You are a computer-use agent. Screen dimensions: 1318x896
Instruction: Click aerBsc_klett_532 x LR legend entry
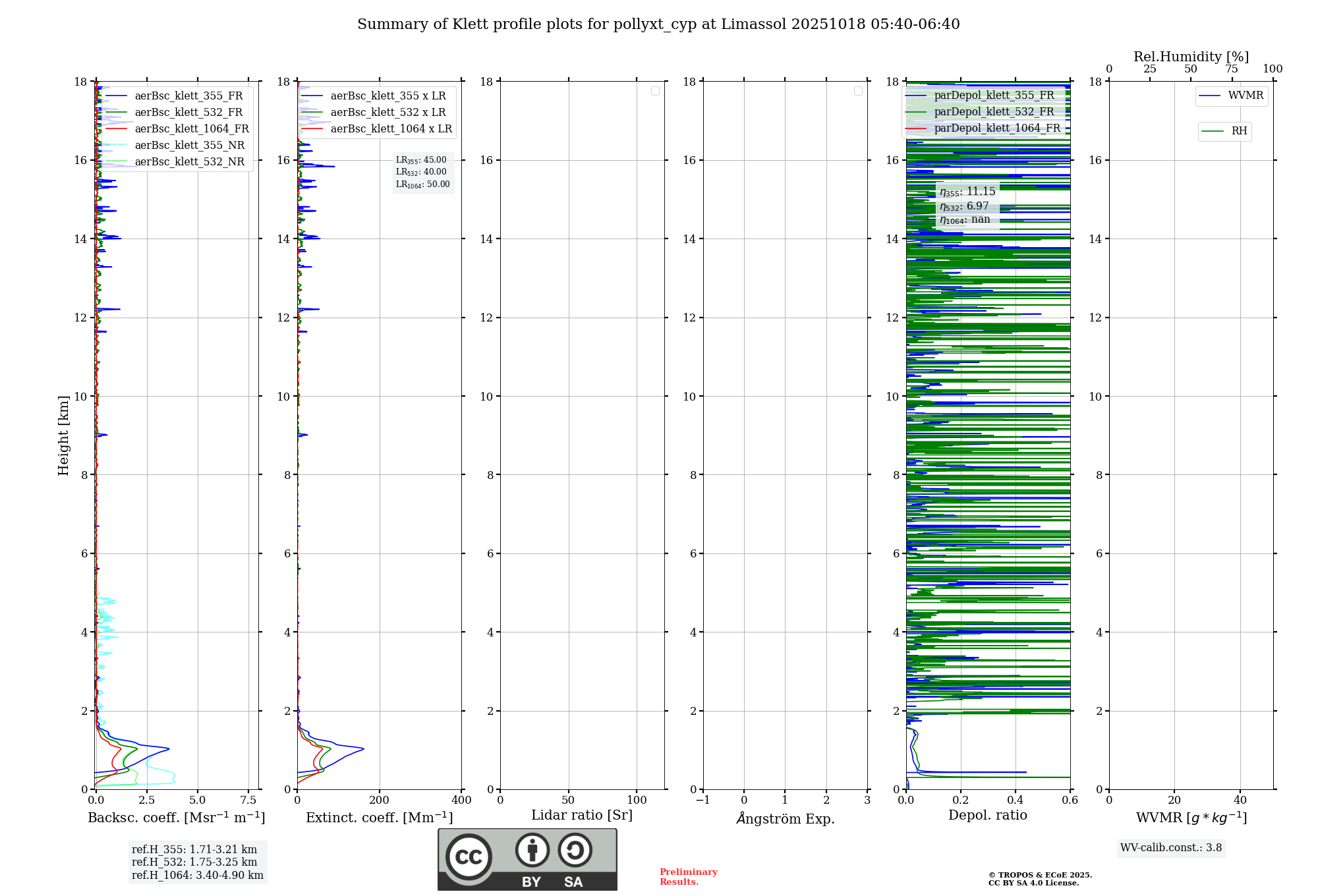(387, 113)
